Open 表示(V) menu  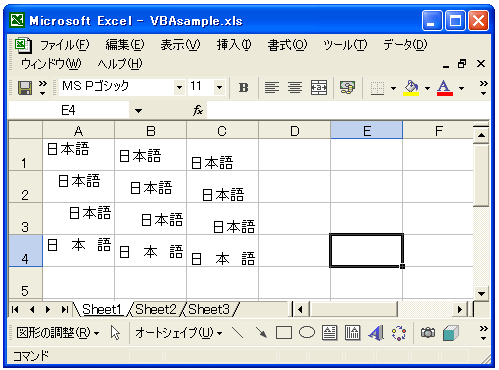pos(180,45)
